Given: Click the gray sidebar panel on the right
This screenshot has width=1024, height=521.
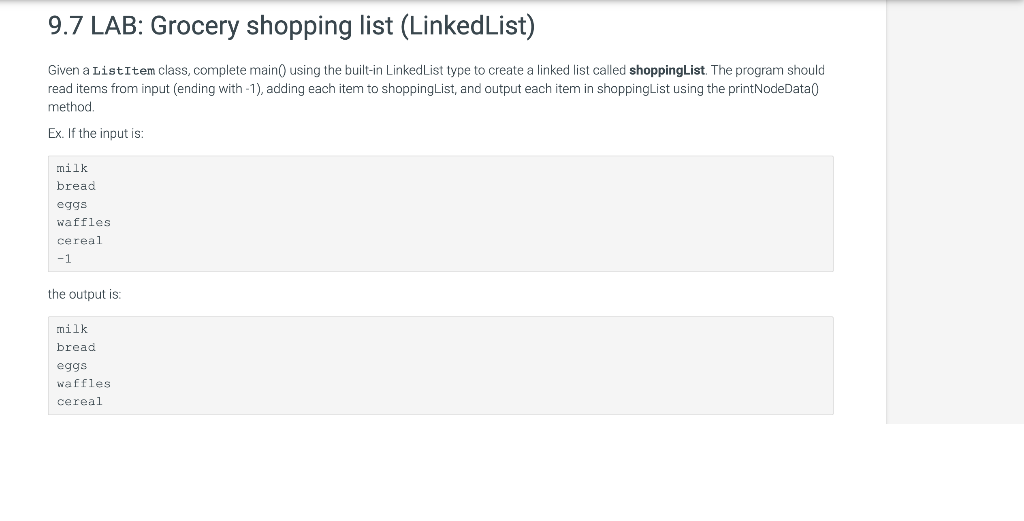Looking at the screenshot, I should pos(954,210).
